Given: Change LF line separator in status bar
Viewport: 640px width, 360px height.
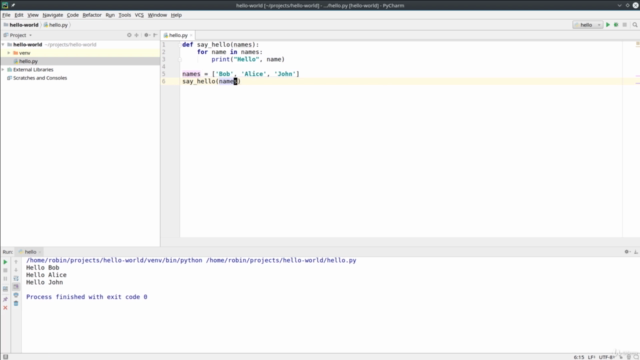Looking at the screenshot, I should (x=591, y=357).
